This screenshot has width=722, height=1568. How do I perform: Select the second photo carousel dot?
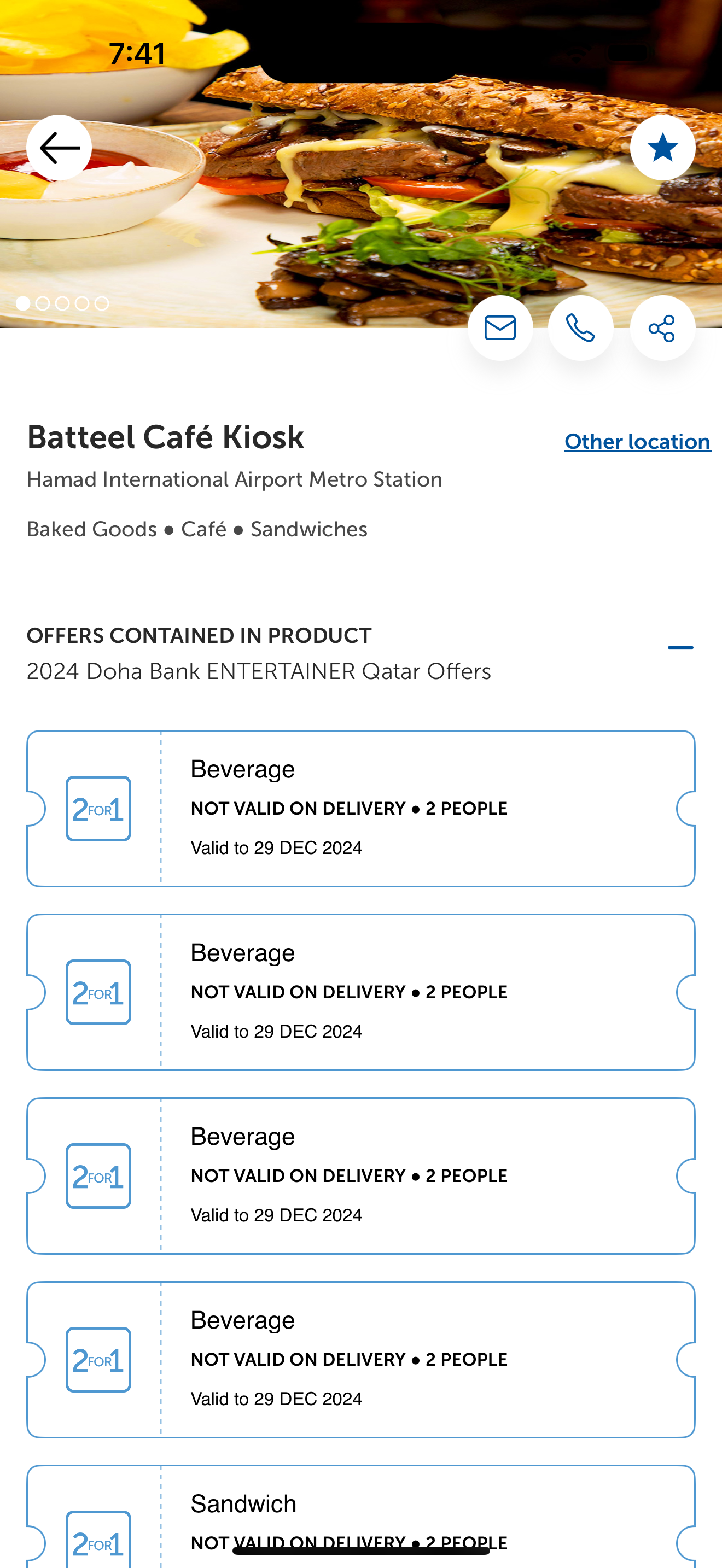[43, 303]
